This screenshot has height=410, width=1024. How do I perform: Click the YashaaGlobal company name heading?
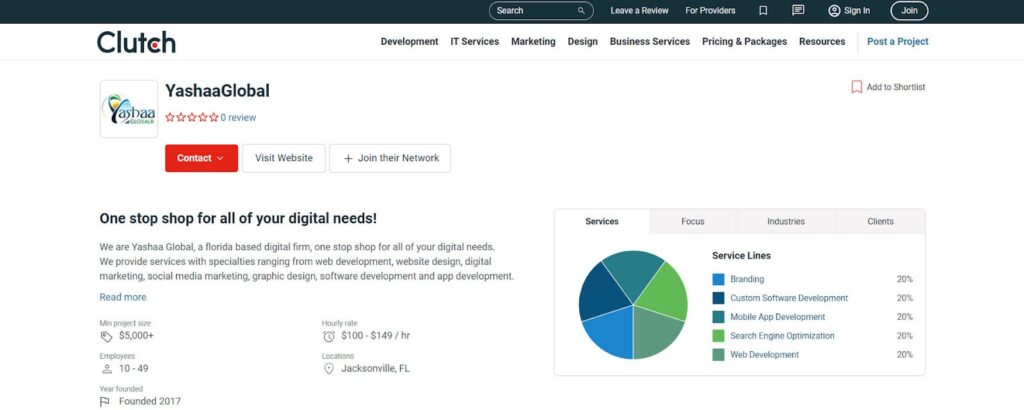pyautogui.click(x=217, y=91)
